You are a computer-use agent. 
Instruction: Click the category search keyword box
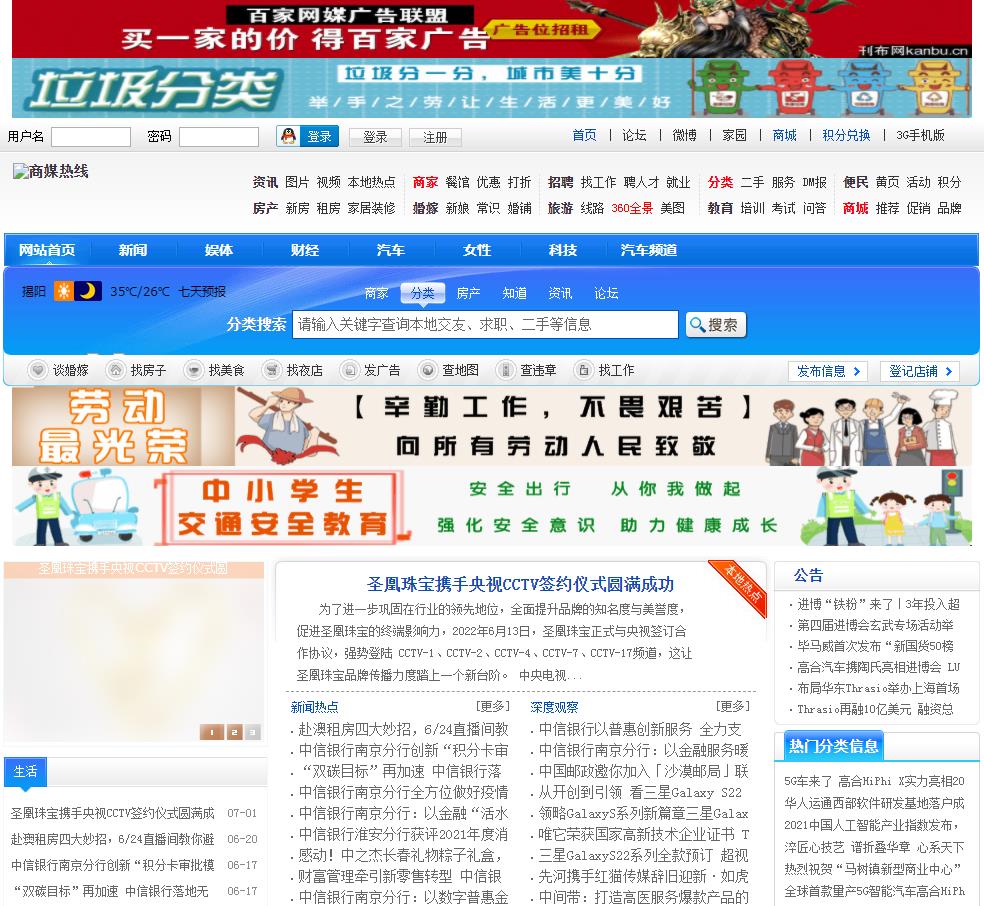(485, 324)
